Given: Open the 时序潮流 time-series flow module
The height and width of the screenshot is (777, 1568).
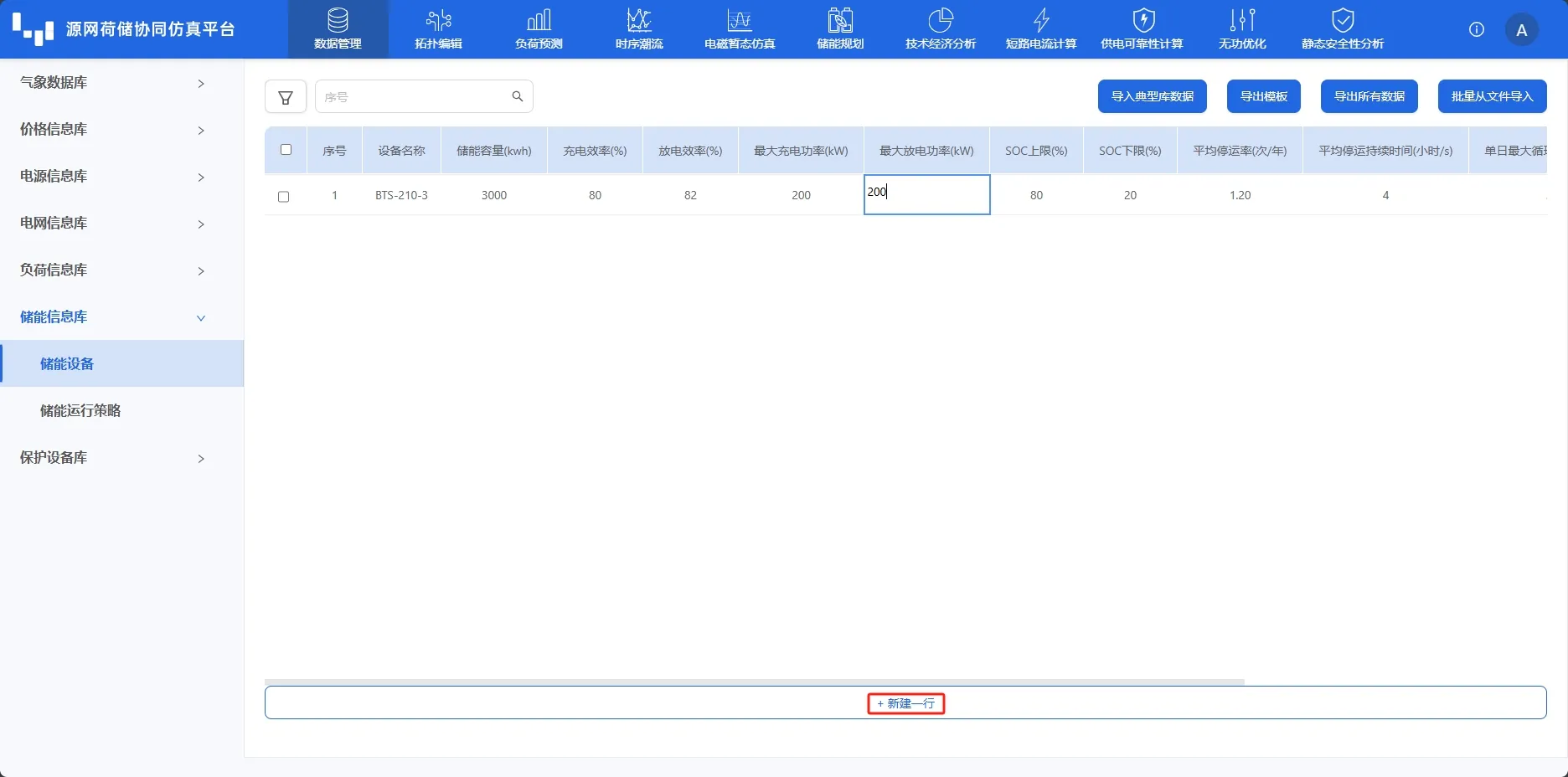Looking at the screenshot, I should pyautogui.click(x=639, y=29).
